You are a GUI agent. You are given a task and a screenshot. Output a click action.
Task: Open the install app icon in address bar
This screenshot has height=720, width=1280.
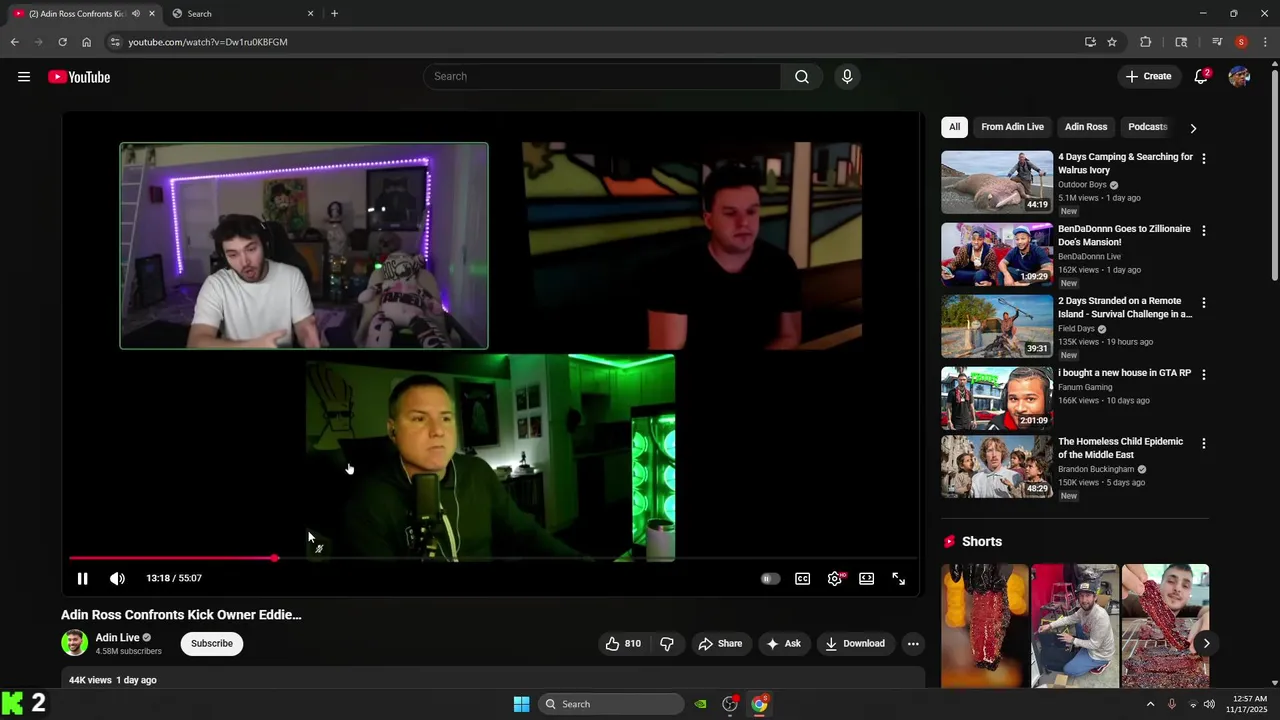(1090, 42)
